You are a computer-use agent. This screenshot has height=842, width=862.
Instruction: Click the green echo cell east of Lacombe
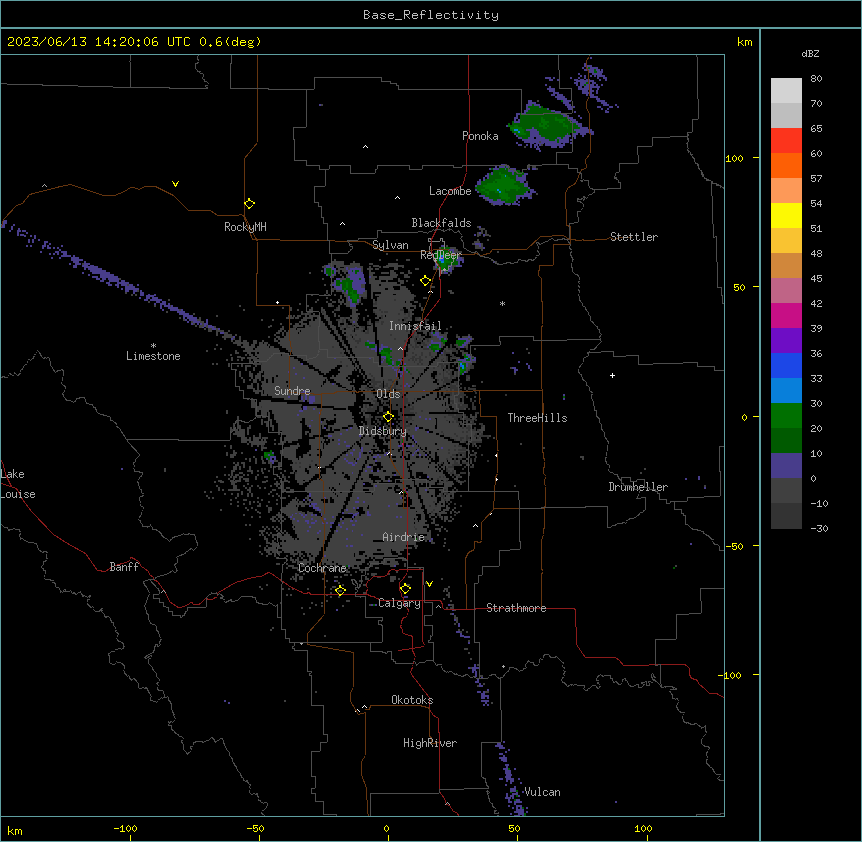click(504, 185)
